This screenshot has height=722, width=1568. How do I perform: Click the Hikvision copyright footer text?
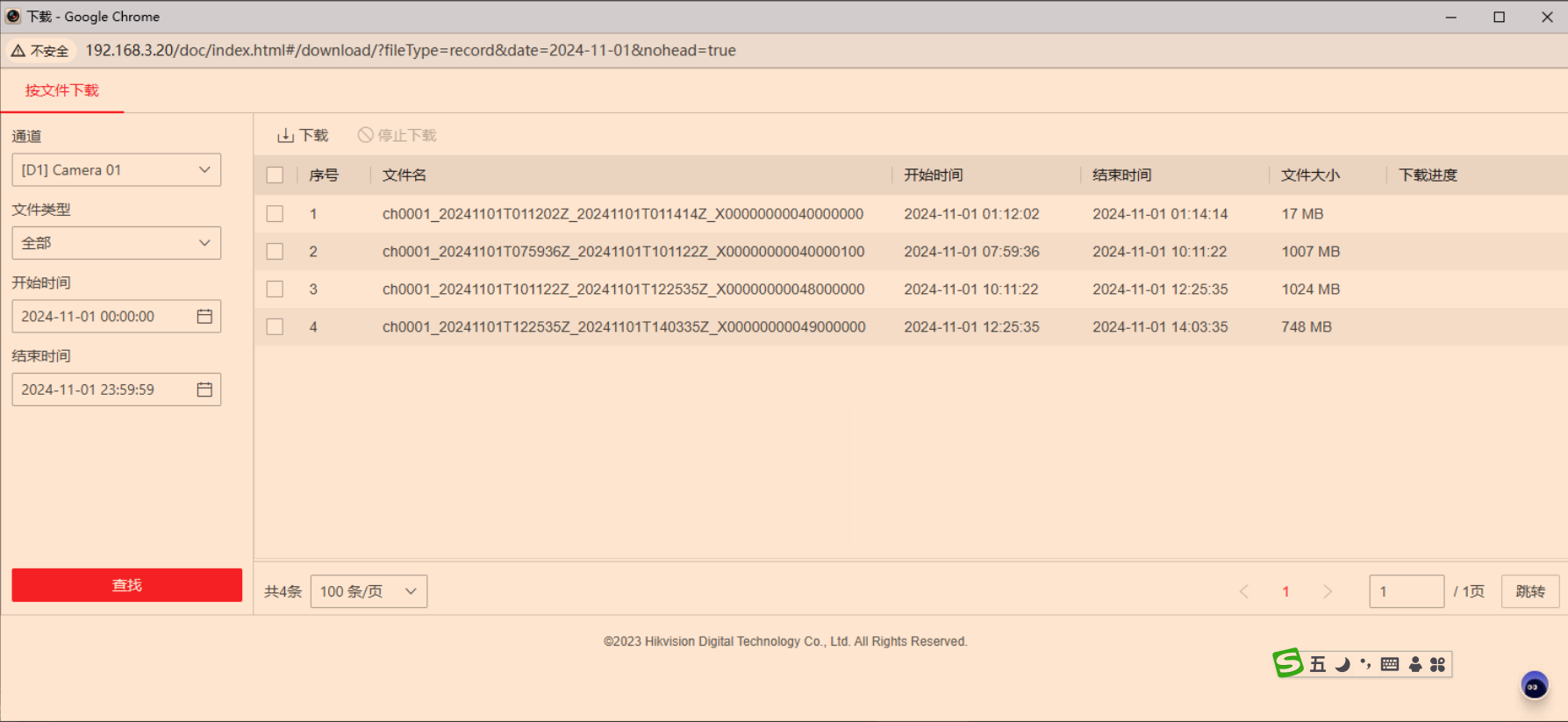785,641
